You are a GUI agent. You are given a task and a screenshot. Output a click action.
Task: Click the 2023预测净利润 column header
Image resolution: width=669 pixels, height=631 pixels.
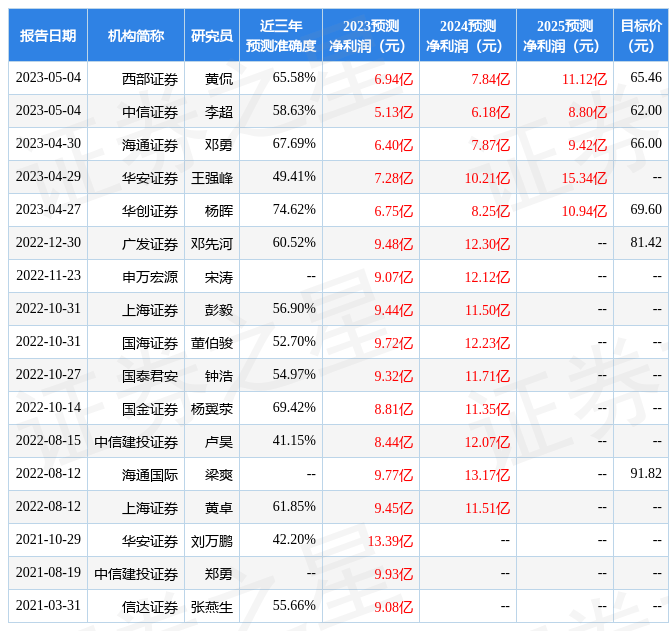pyautogui.click(x=371, y=36)
